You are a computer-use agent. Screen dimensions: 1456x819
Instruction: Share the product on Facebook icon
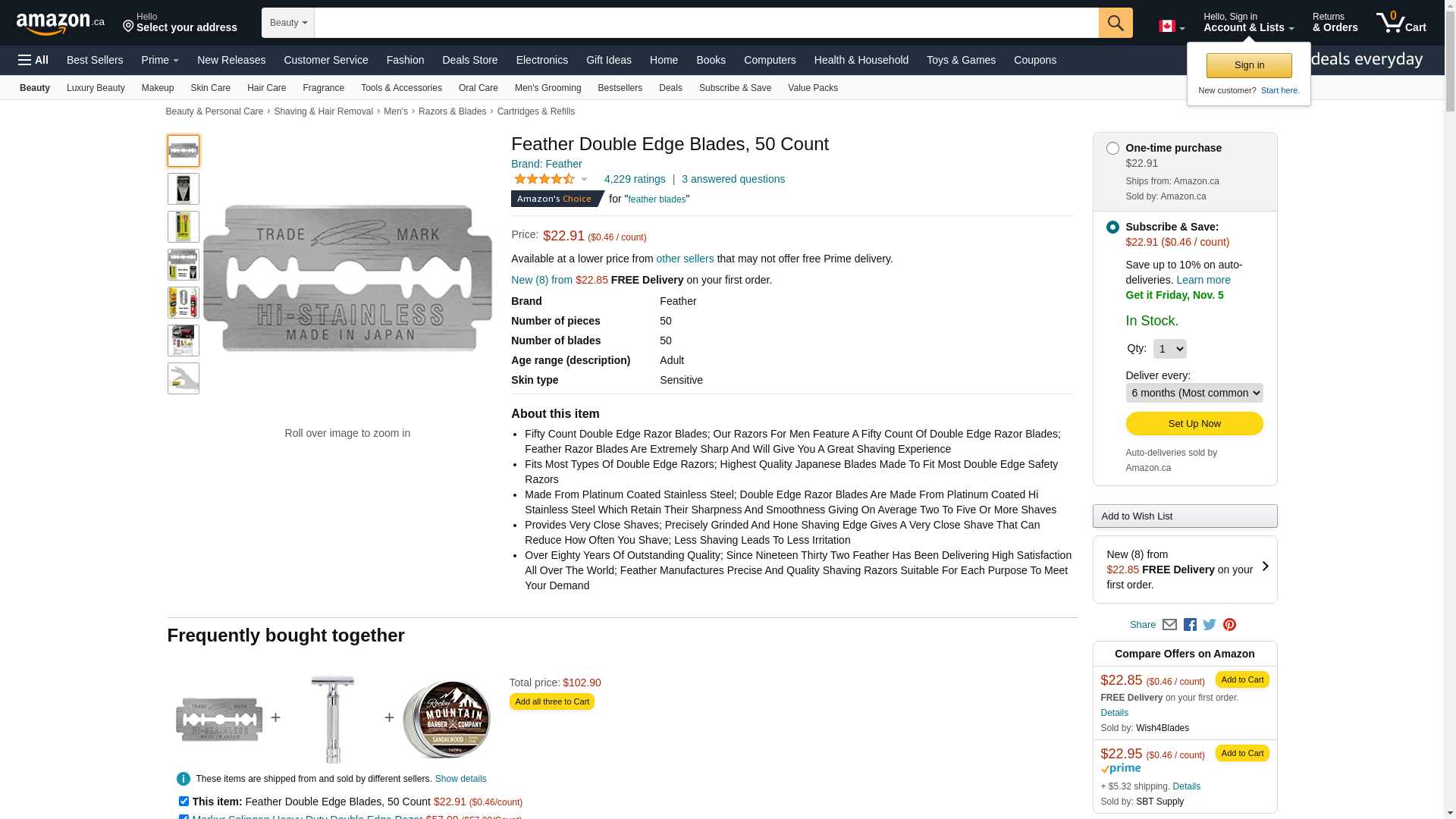pos(1190,625)
